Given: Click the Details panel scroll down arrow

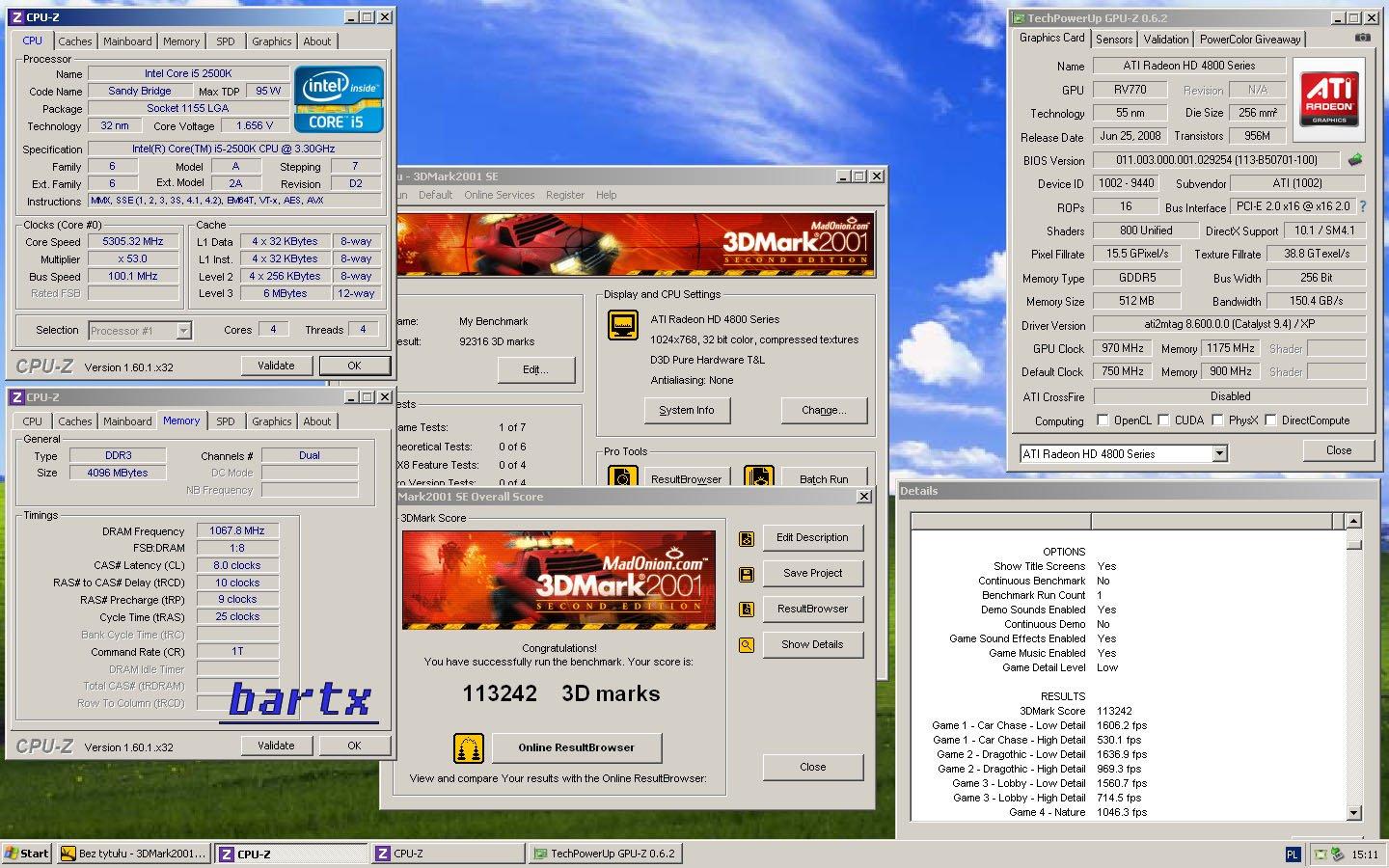Looking at the screenshot, I should (1353, 813).
